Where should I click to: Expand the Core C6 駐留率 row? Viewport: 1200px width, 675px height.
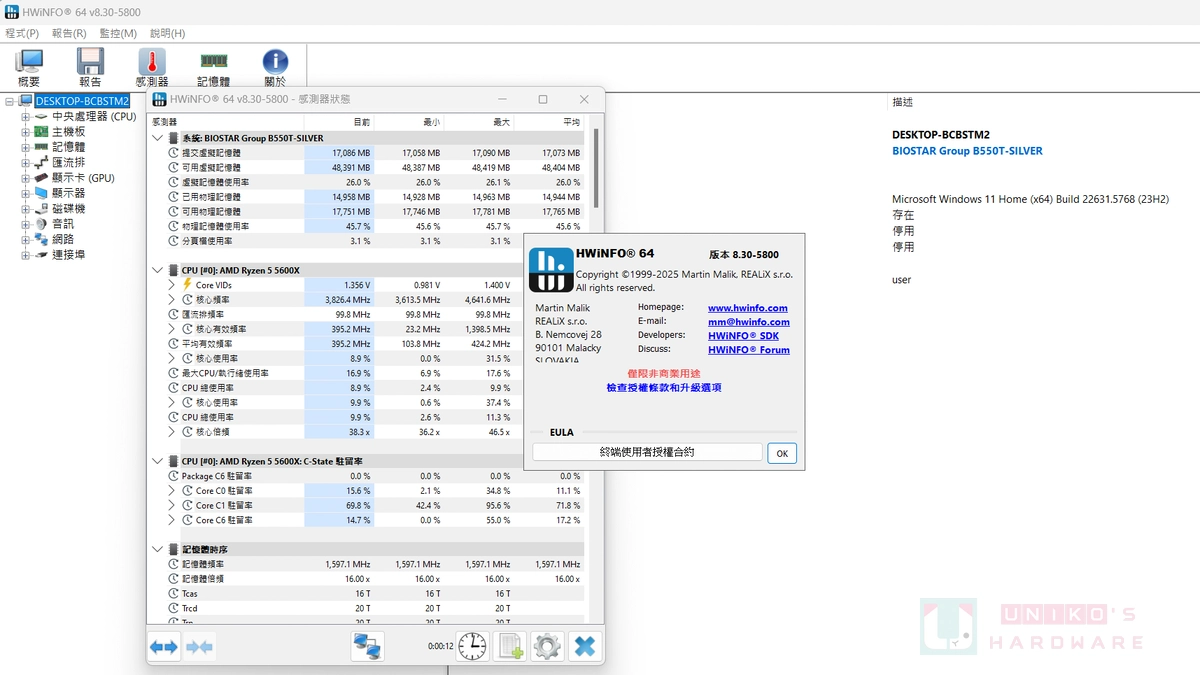173,520
